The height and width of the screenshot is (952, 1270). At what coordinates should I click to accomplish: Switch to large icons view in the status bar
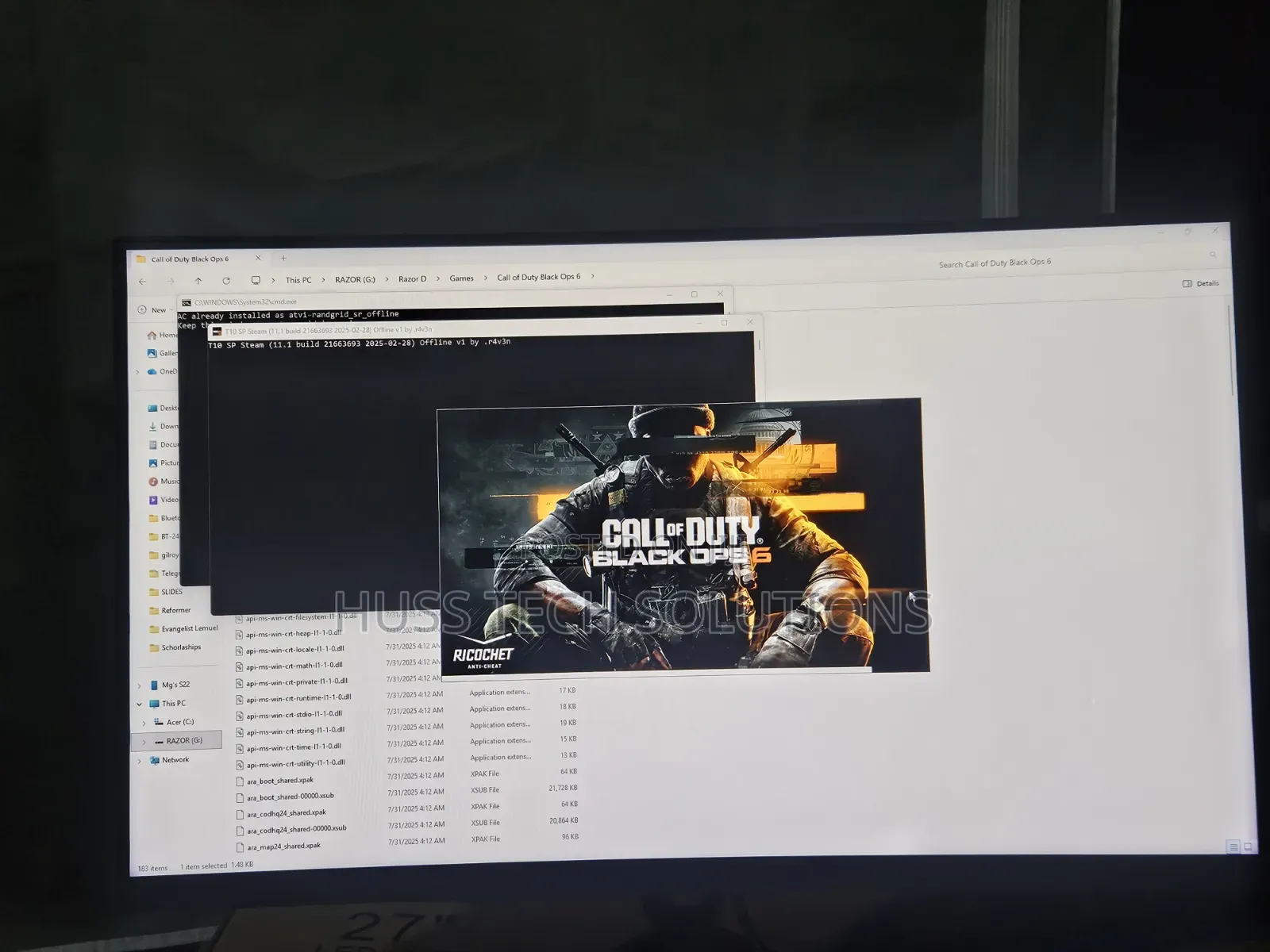[x=1248, y=847]
